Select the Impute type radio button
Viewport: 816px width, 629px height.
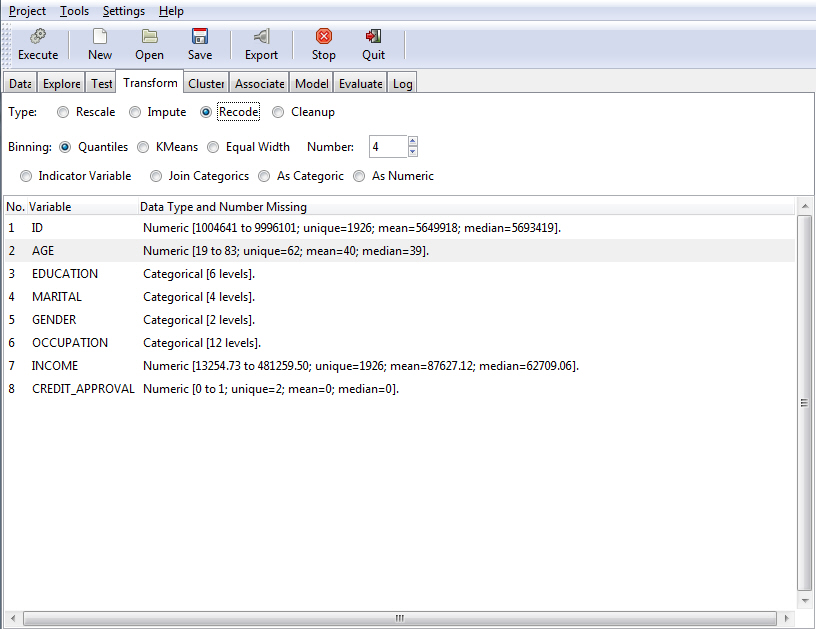click(135, 112)
